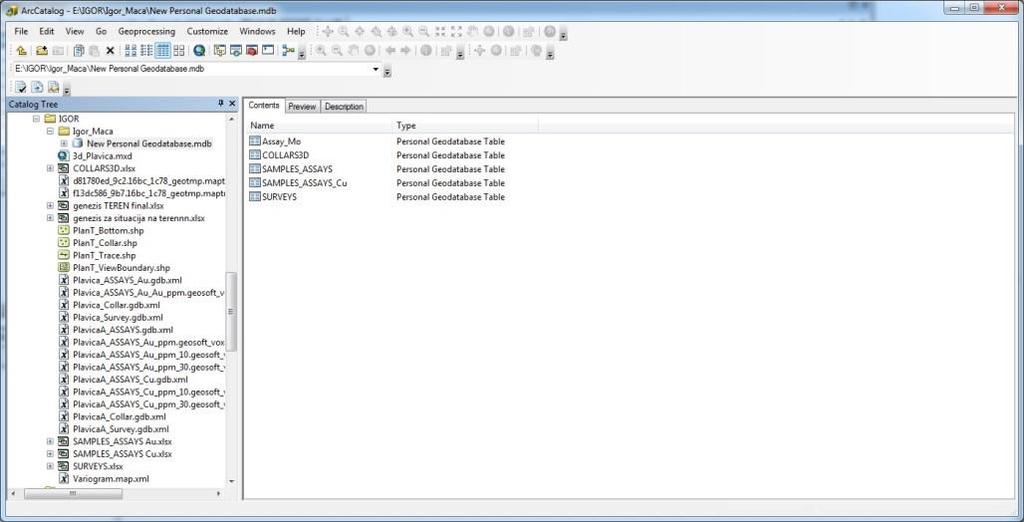The height and width of the screenshot is (522, 1024).
Task: Collapse the Igor_Maca folder node
Action: [x=50, y=131]
